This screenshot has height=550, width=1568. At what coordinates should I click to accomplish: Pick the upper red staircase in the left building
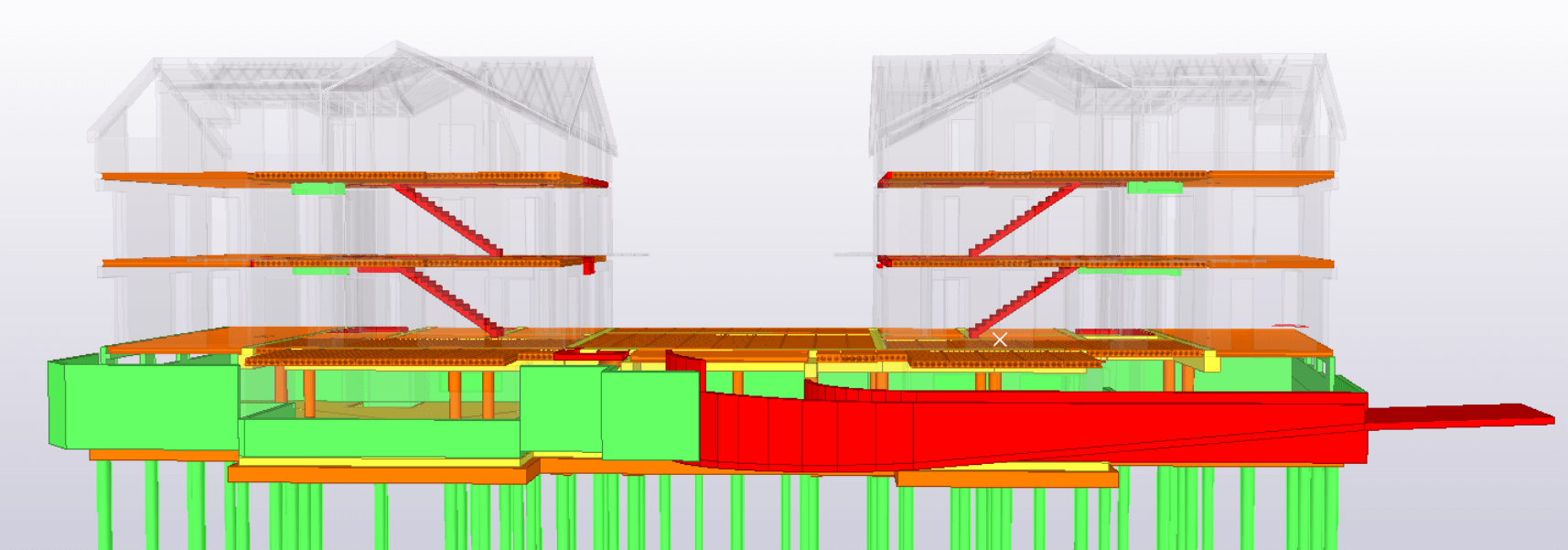[448, 220]
